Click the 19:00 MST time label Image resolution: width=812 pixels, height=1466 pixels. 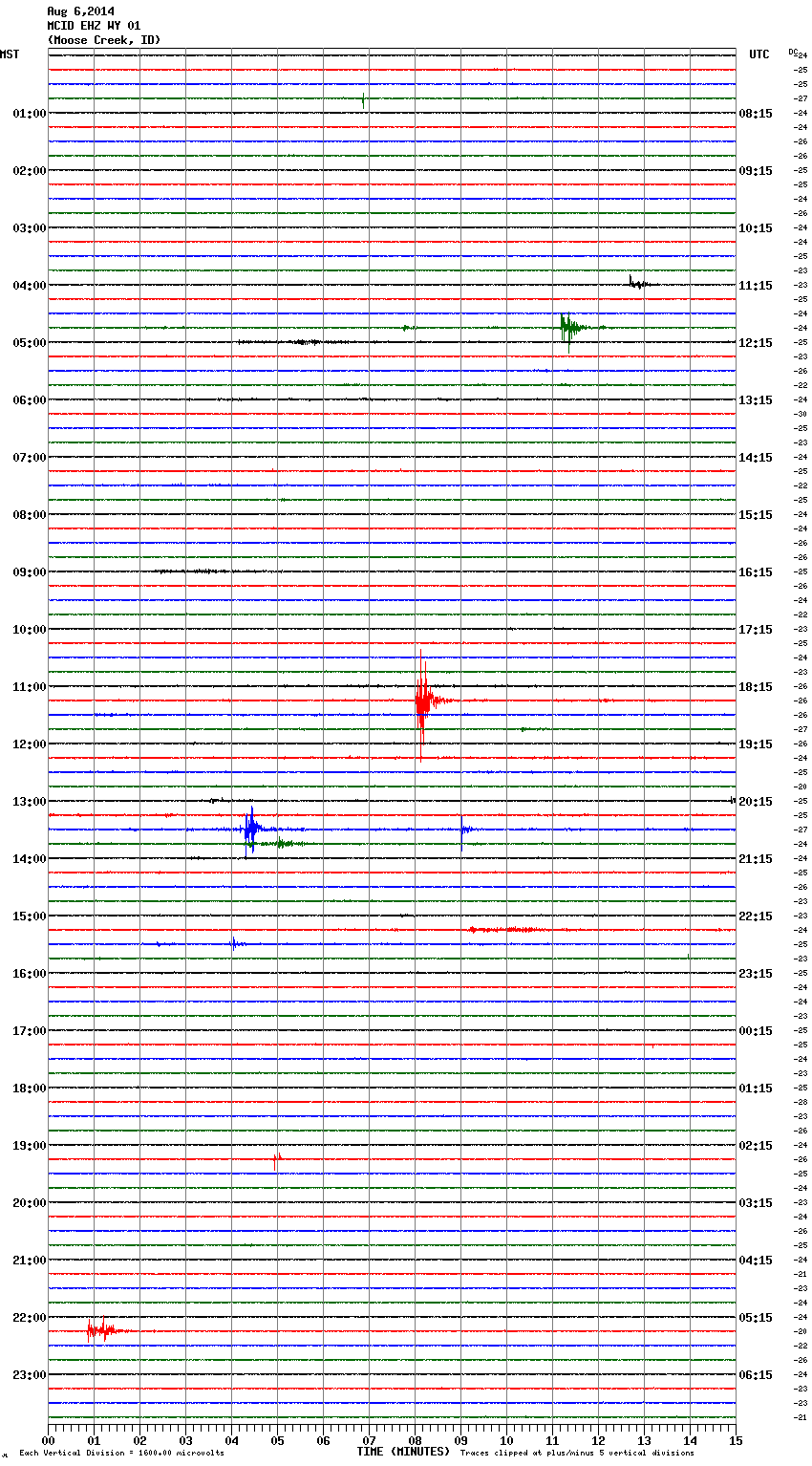(x=29, y=1146)
